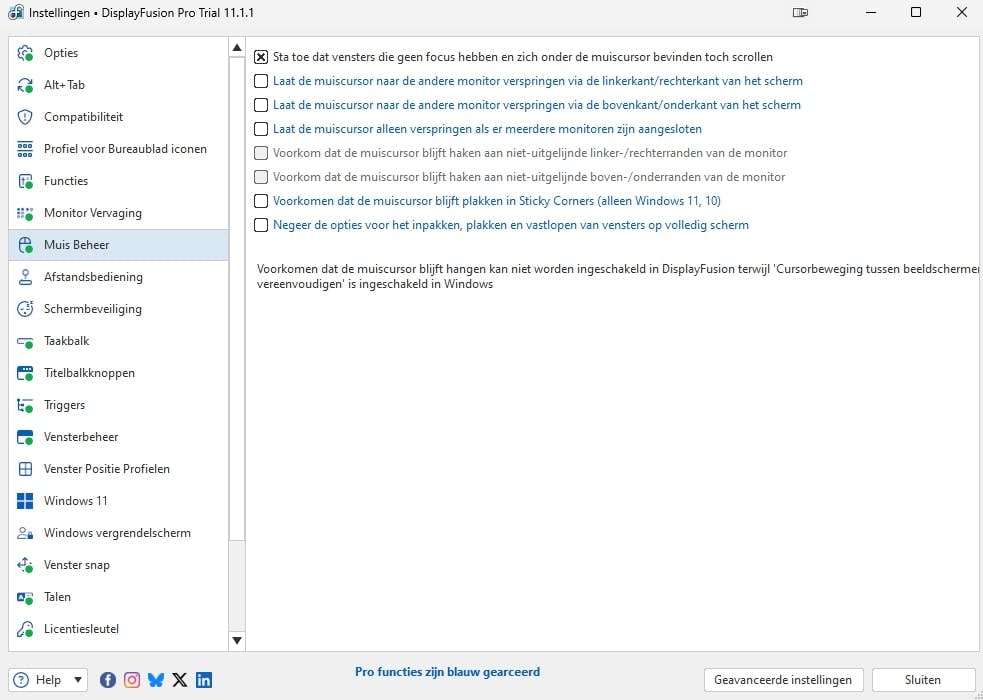Open Profiel voor Bureaublad iconen icon
The image size is (983, 700).
tap(25, 149)
